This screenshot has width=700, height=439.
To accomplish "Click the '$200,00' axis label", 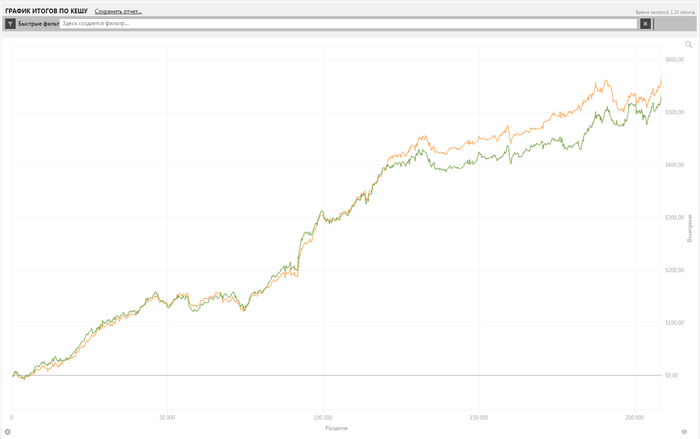I will pyautogui.click(x=674, y=270).
